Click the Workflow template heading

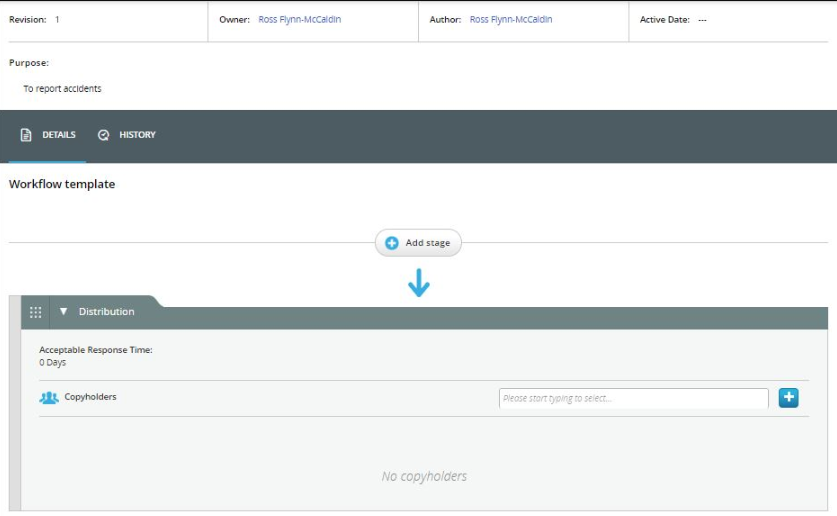point(62,184)
